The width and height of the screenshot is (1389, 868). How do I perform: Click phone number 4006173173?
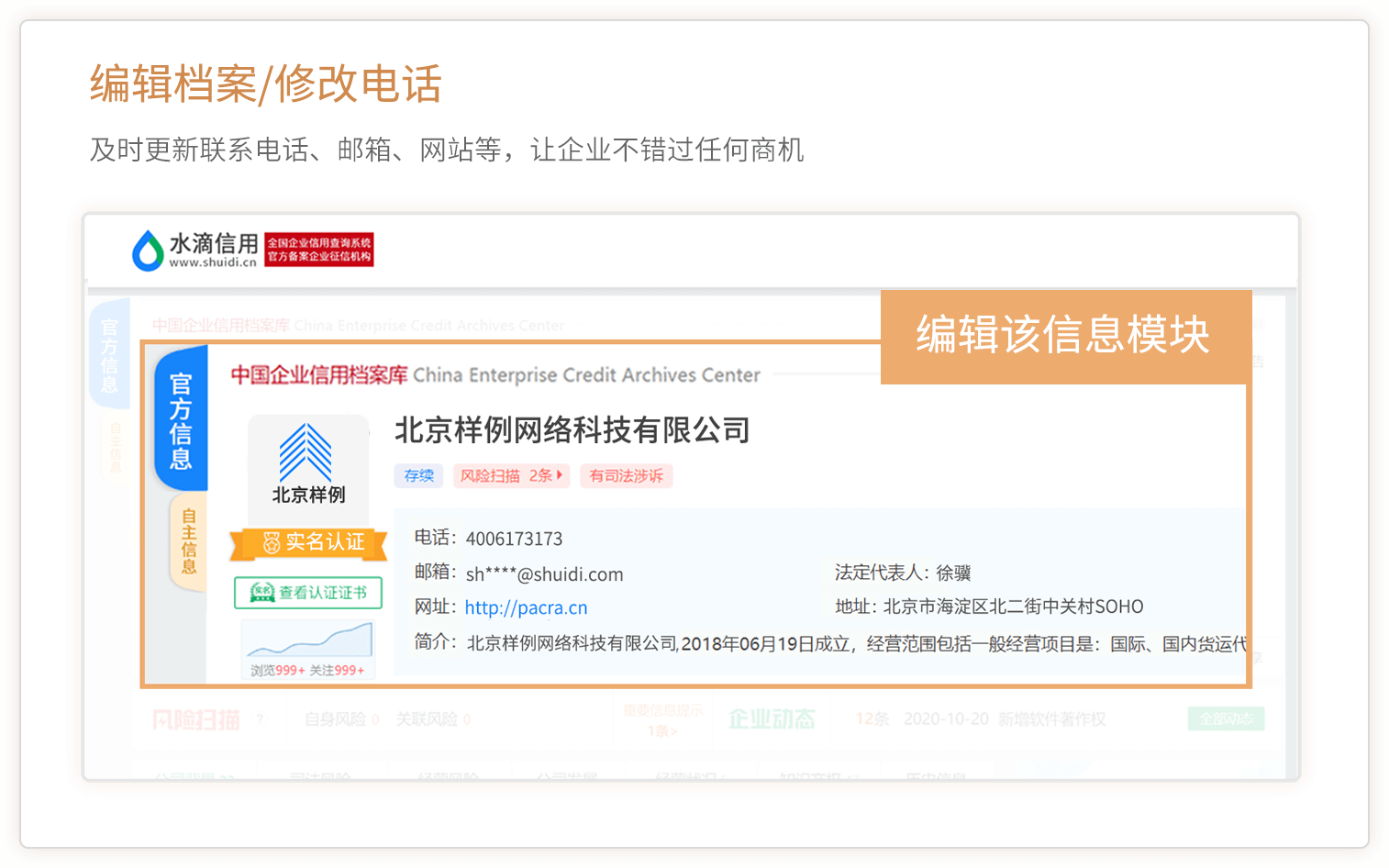tap(514, 539)
